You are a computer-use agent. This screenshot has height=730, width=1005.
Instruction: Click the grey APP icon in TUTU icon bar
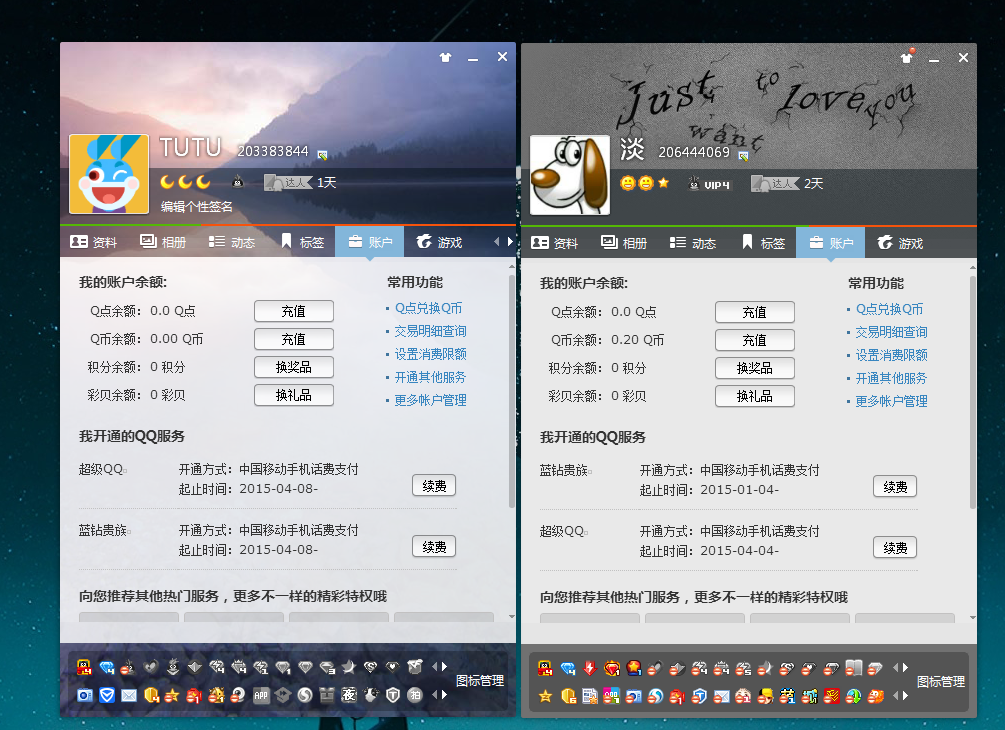(261, 695)
